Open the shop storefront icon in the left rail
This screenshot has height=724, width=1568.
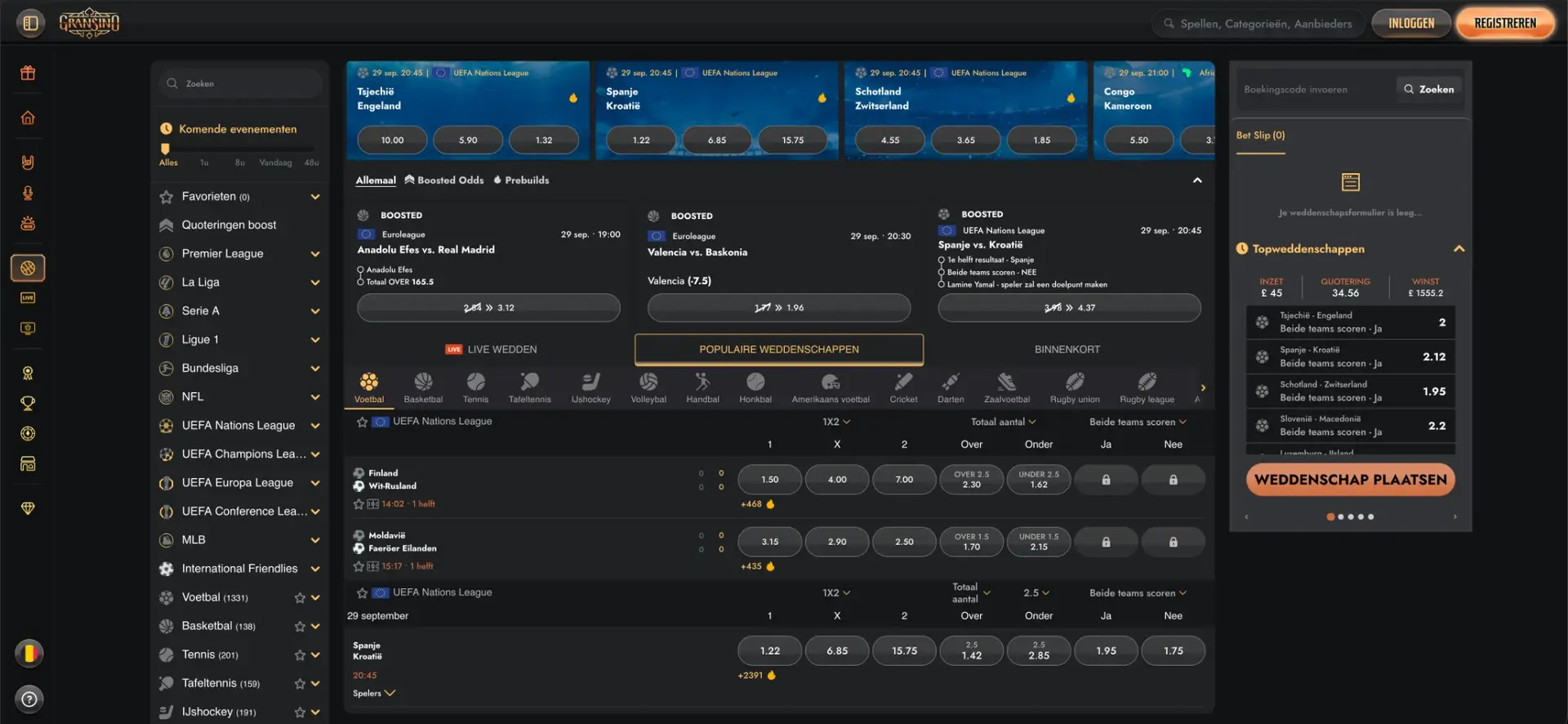[28, 464]
